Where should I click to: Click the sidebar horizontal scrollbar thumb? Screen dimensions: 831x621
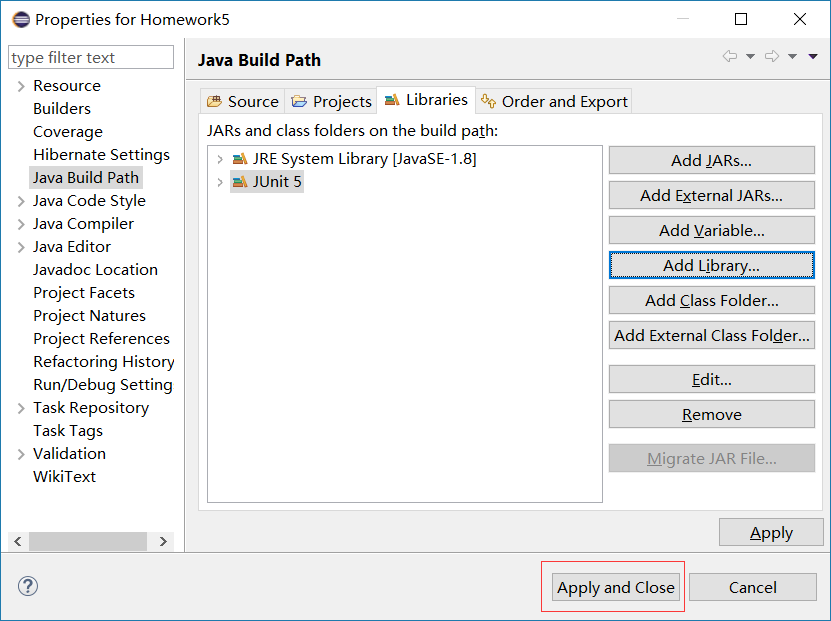88,541
